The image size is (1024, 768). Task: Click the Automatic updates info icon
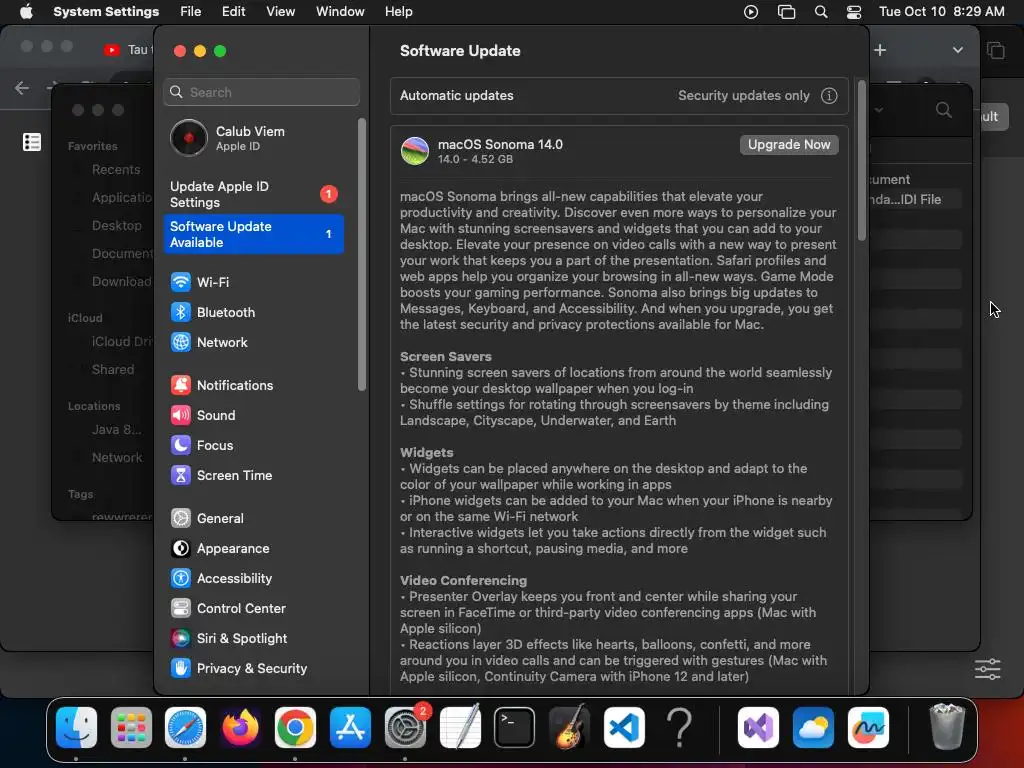(829, 96)
